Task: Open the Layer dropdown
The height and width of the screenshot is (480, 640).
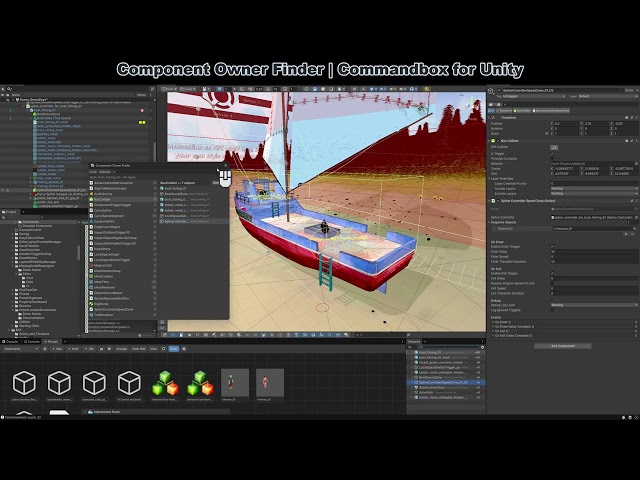Action: coord(607,96)
